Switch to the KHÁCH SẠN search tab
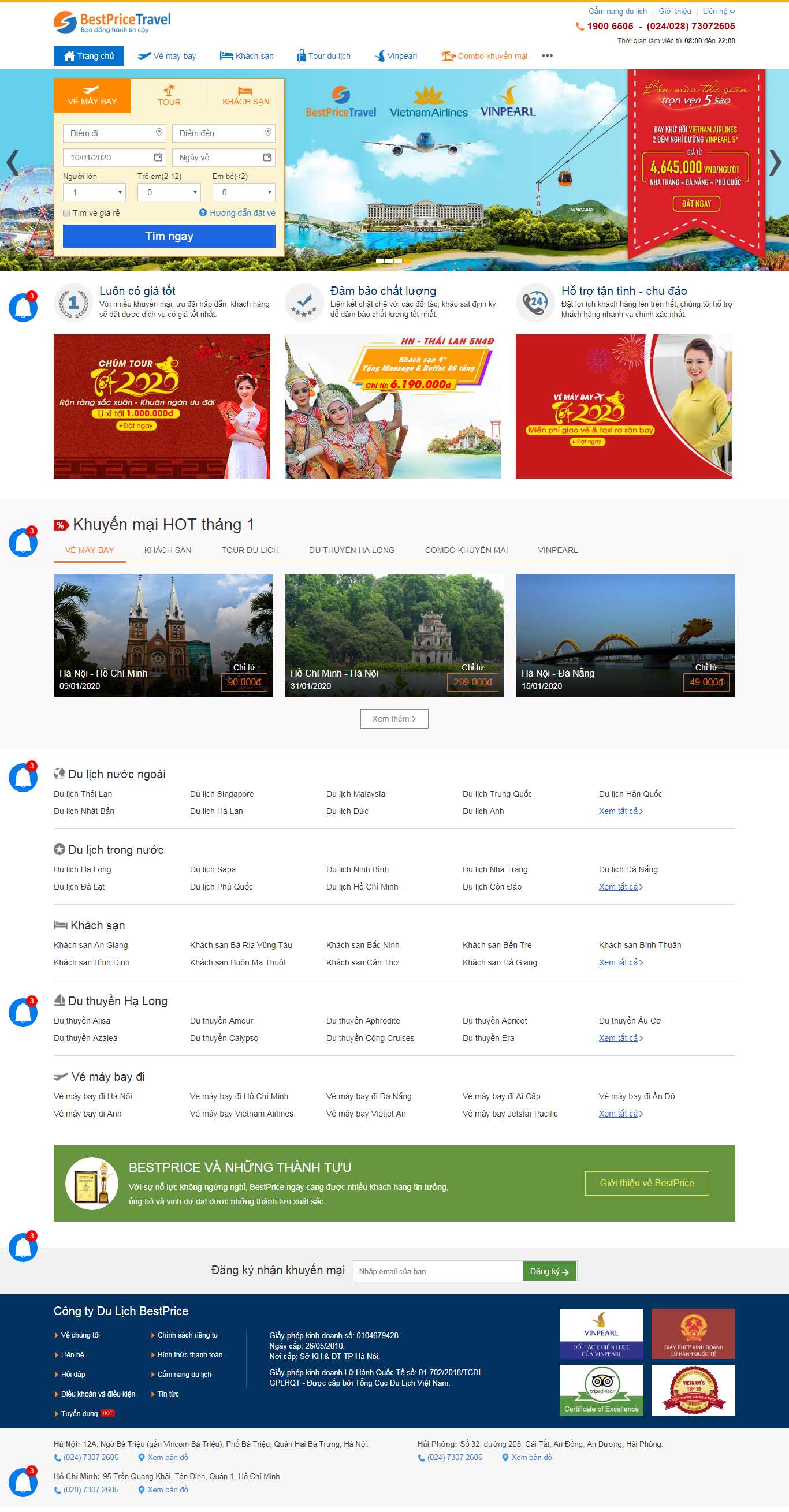This screenshot has width=789, height=1512. pyautogui.click(x=245, y=96)
